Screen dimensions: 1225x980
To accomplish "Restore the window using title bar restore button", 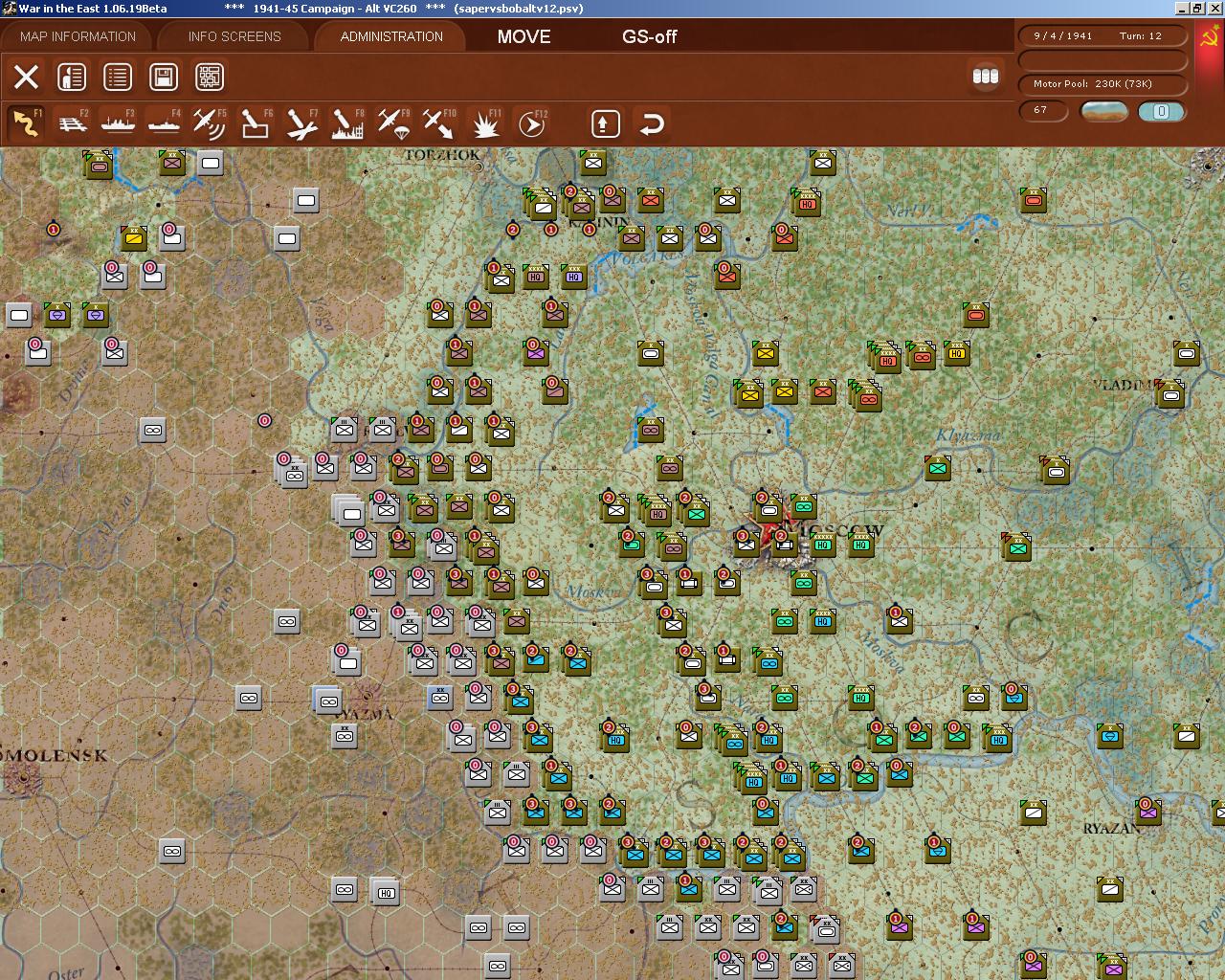I will tap(1196, 8).
